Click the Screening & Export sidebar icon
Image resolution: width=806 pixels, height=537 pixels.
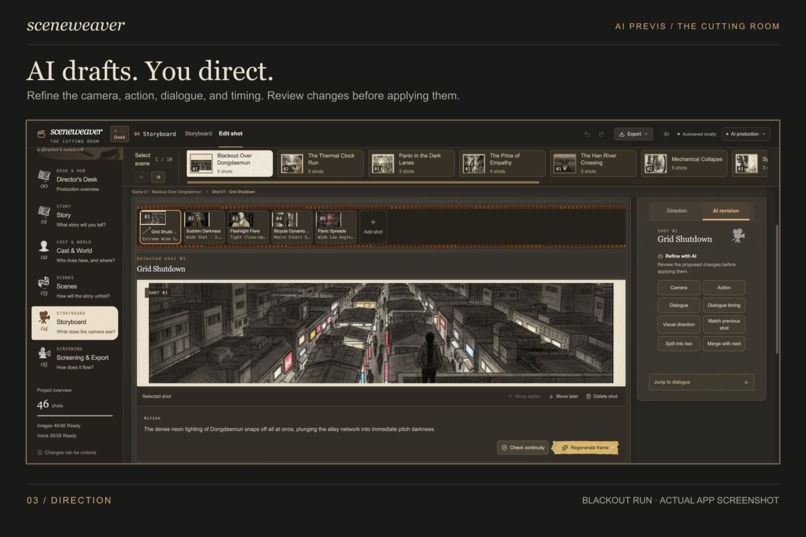click(x=44, y=353)
